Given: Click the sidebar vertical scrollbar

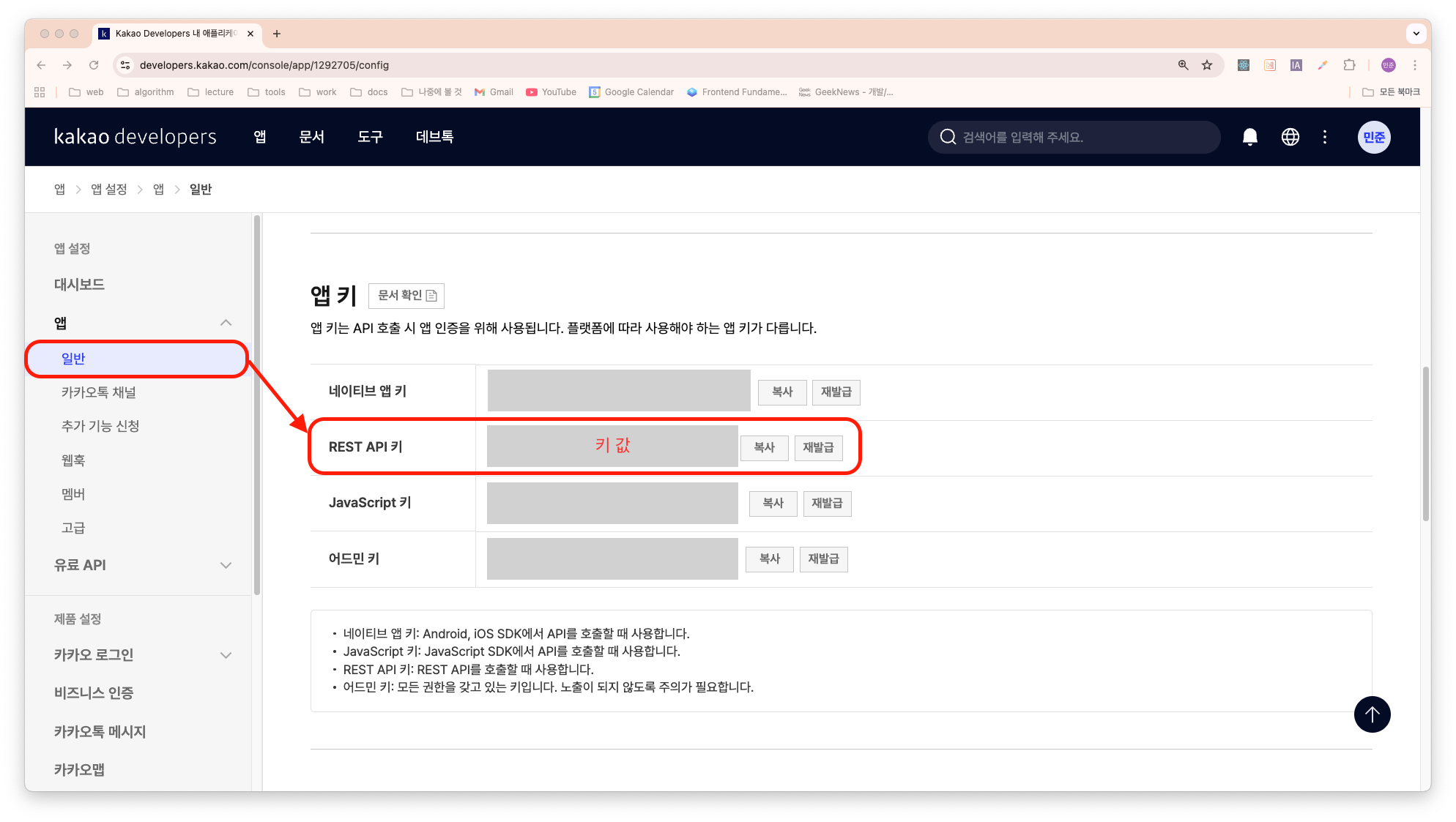Looking at the screenshot, I should coord(257,403).
